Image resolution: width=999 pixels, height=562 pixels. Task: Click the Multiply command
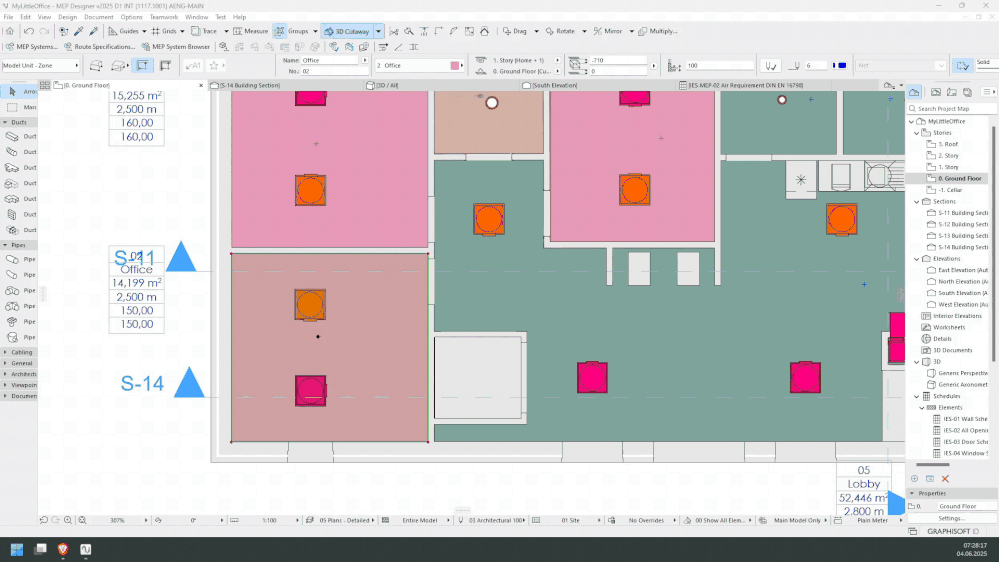658,31
